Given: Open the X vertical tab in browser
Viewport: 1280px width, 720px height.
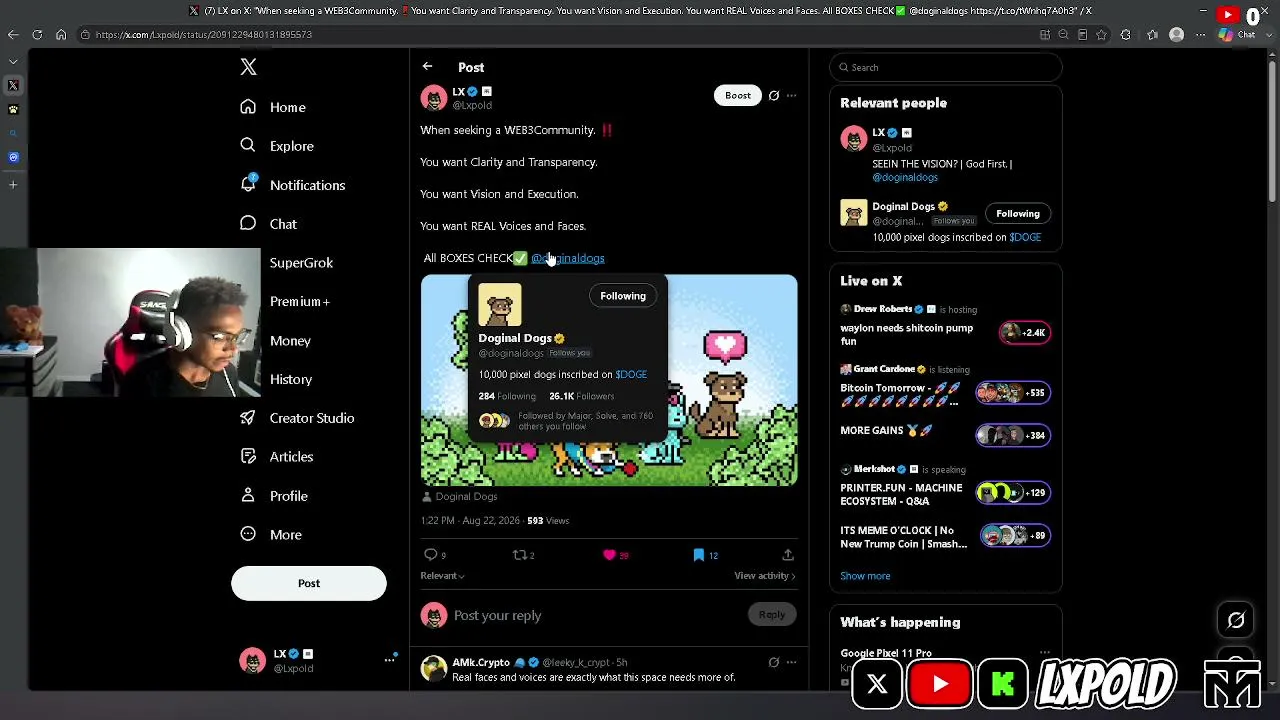Looking at the screenshot, I should tap(13, 86).
